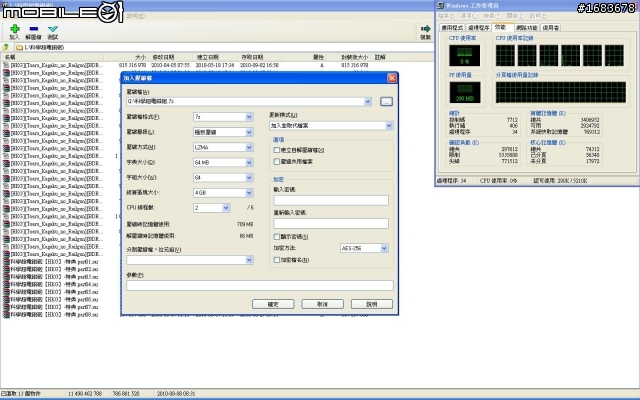Viewport: 640px width, 400px height.
Task: Click the Task Manager title bar icon
Action: tap(440, 5)
